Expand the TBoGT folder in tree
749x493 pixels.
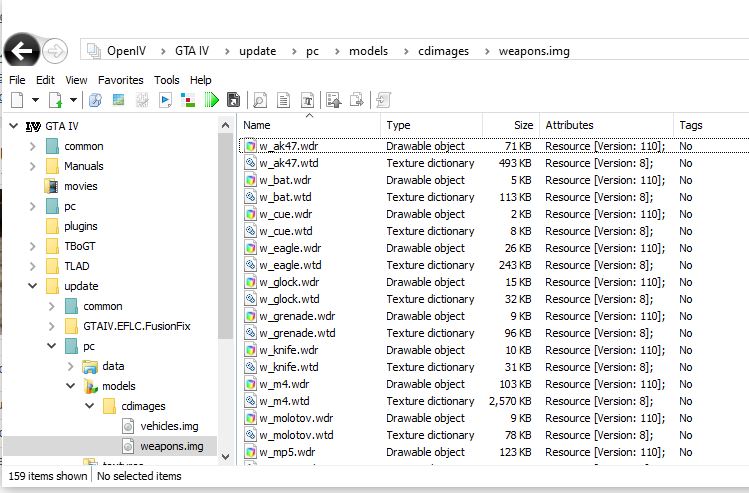pos(32,246)
